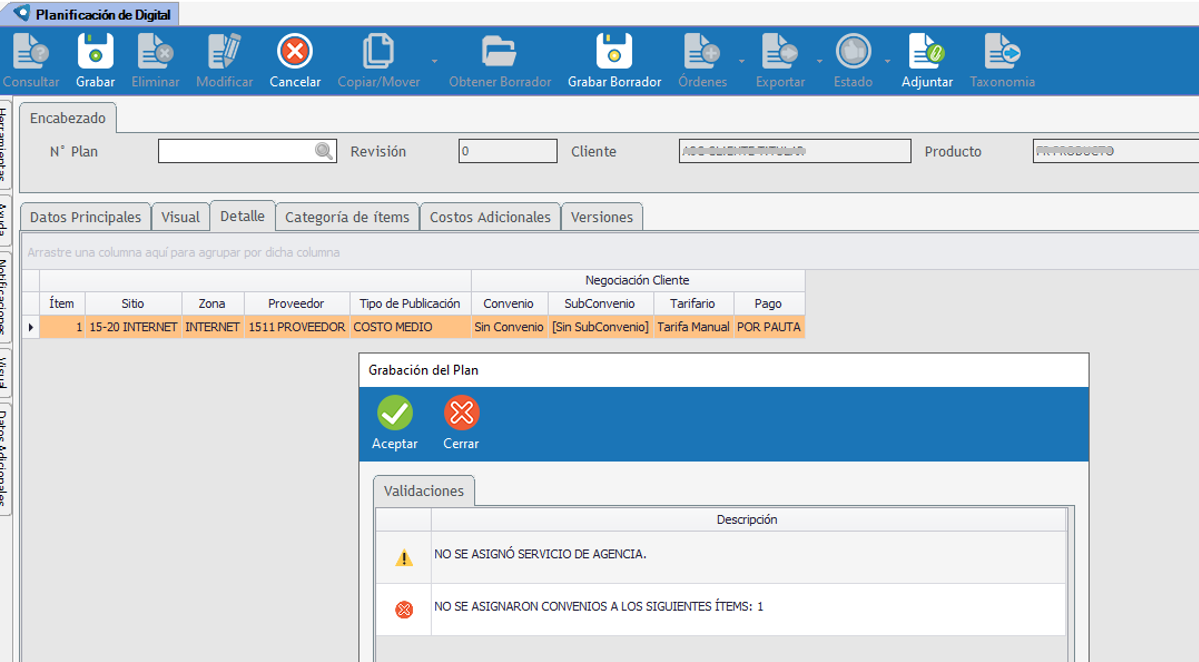Click the Obtener Borrador icon

click(x=499, y=52)
